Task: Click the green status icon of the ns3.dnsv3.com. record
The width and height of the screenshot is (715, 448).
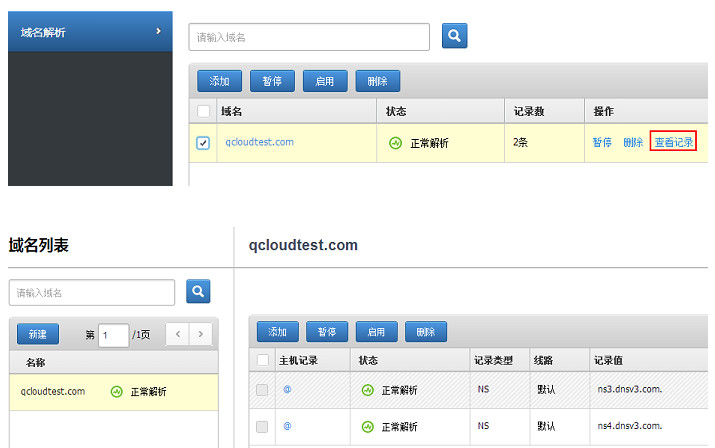Action: [368, 390]
